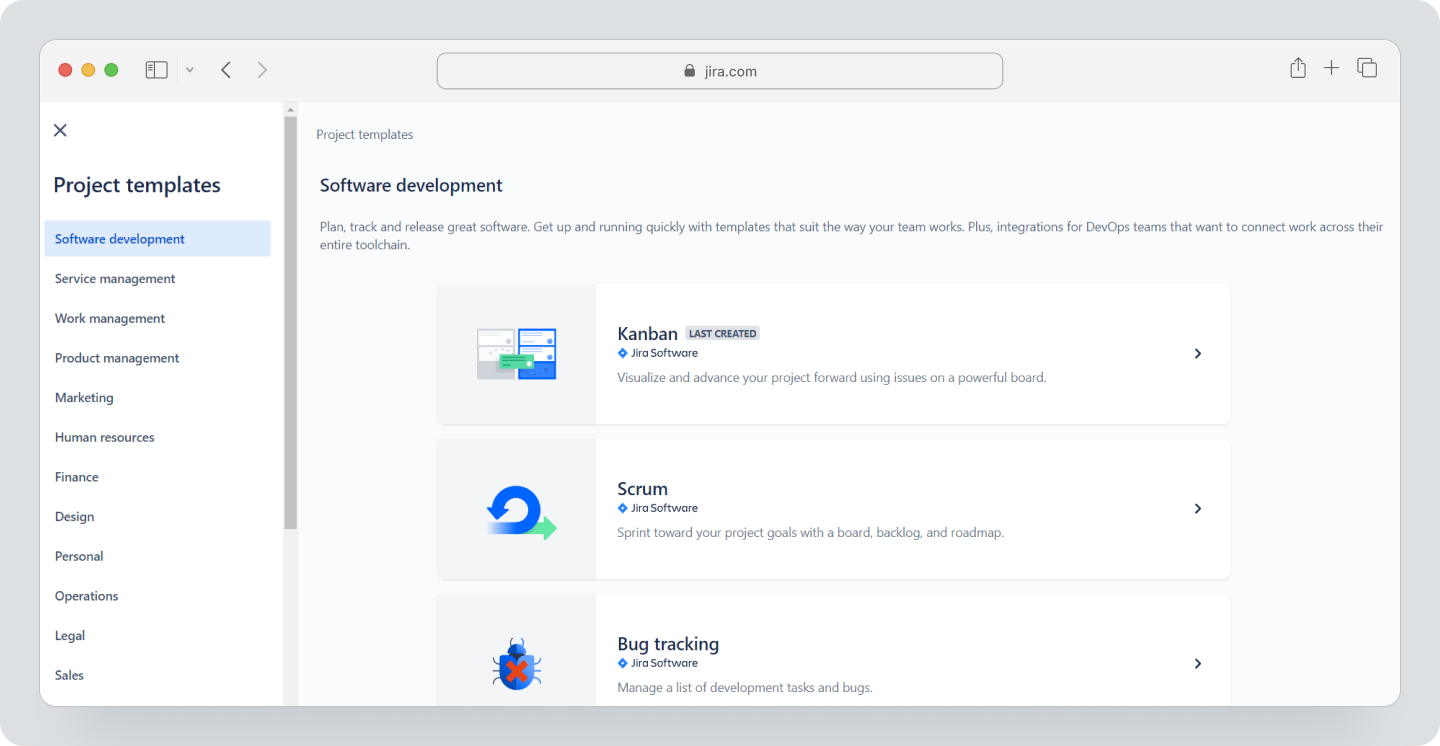The height and width of the screenshot is (746, 1440).
Task: Select the Marketing templates category
Action: pyautogui.click(x=84, y=397)
